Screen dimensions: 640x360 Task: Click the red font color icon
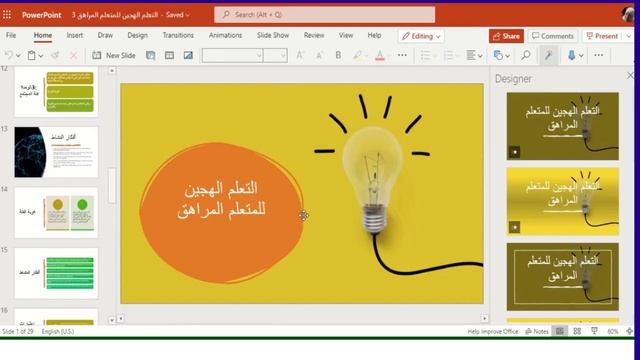coord(380,55)
